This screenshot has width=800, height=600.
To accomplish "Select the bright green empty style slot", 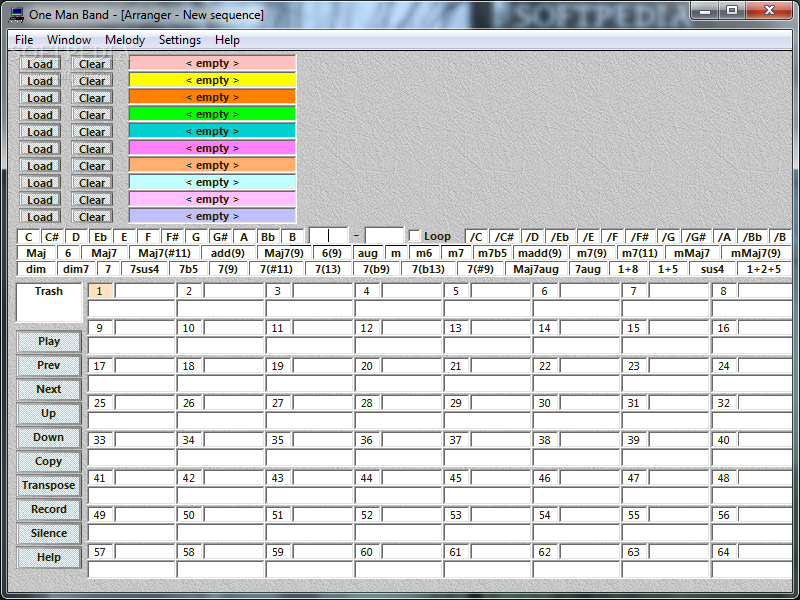I will click(212, 114).
